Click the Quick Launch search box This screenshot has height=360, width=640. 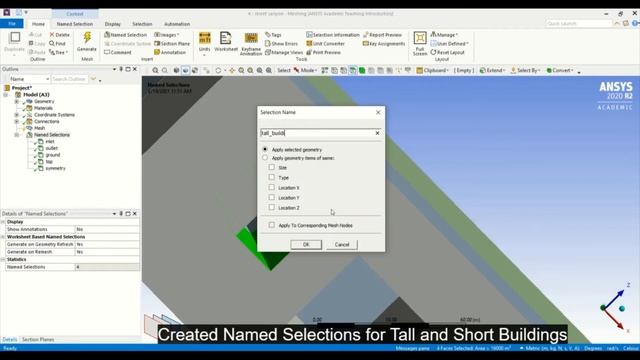point(579,24)
